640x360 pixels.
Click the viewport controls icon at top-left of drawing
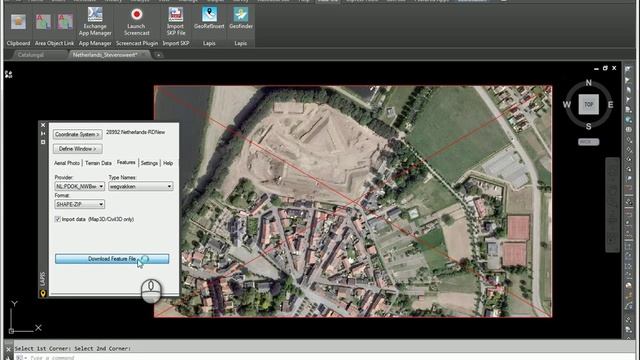(9, 74)
